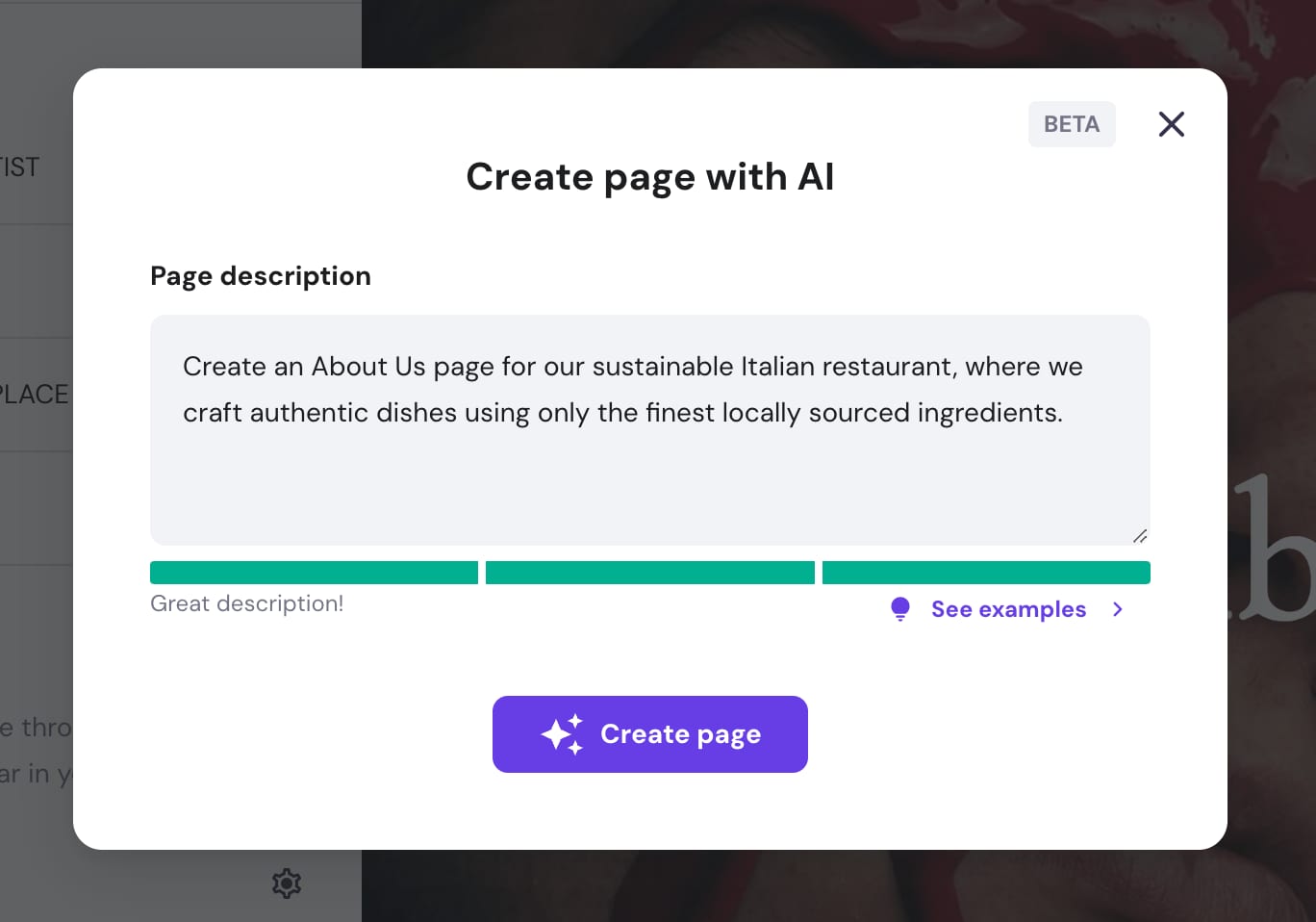Click the Great description! feedback label
Viewport: 1316px width, 922px height.
[246, 603]
